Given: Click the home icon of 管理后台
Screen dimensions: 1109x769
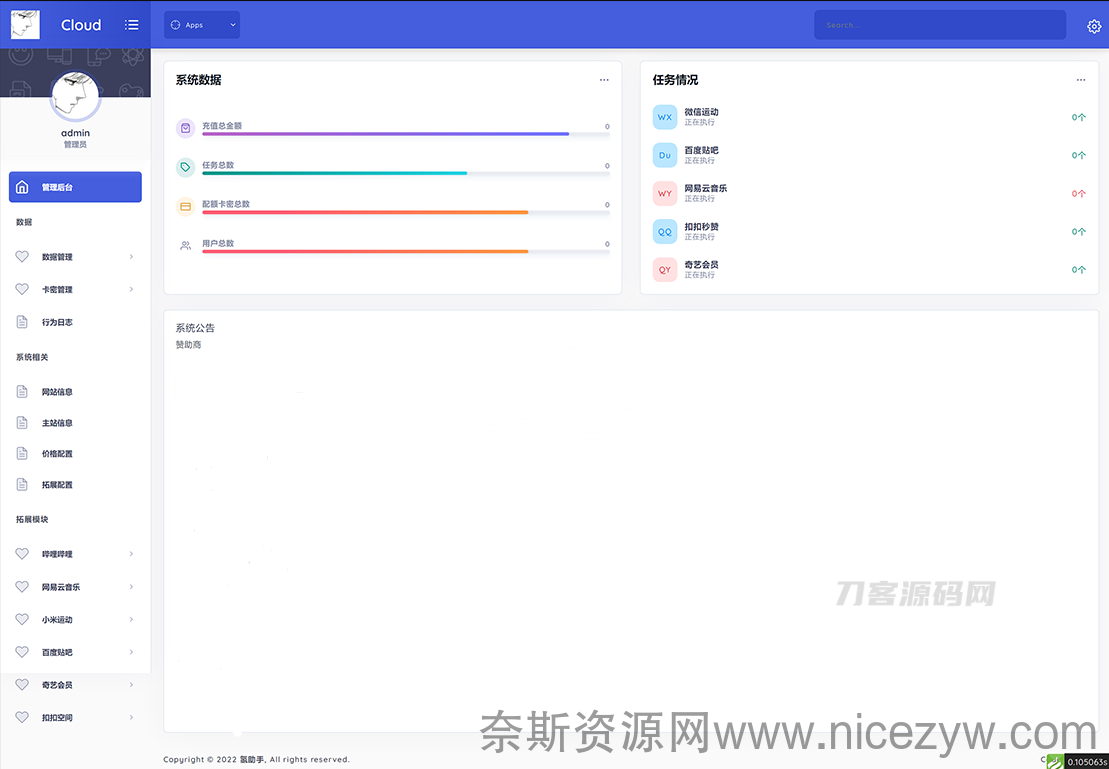Looking at the screenshot, I should pos(22,187).
